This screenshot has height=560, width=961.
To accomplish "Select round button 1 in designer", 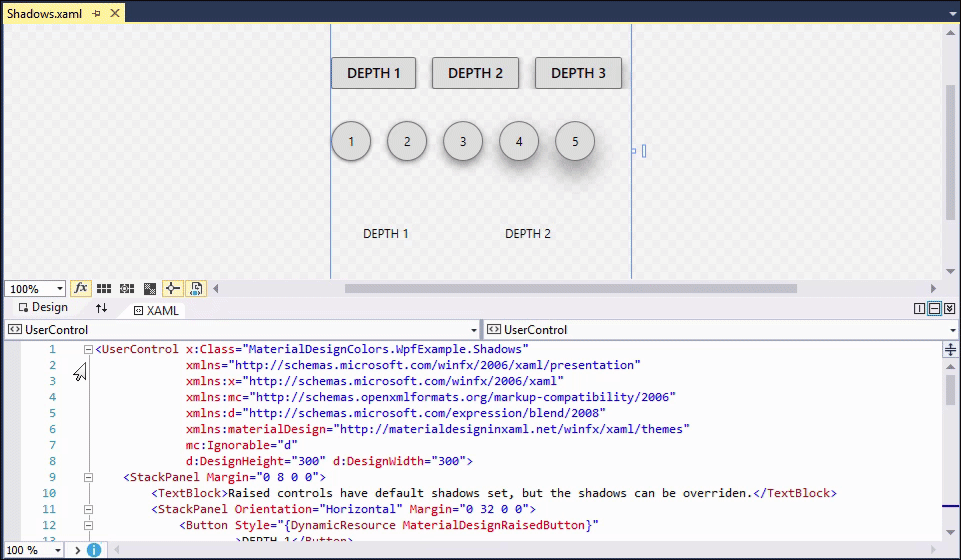I will pos(351,142).
